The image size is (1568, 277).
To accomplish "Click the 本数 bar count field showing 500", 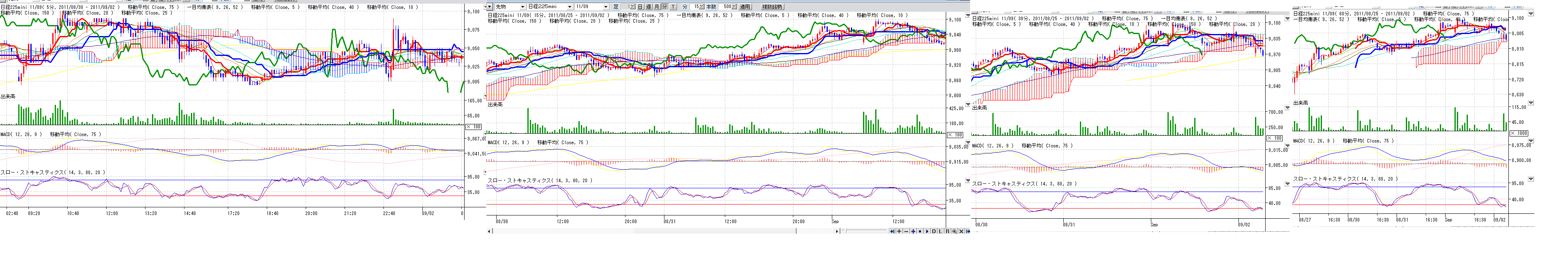I will pos(727,6).
